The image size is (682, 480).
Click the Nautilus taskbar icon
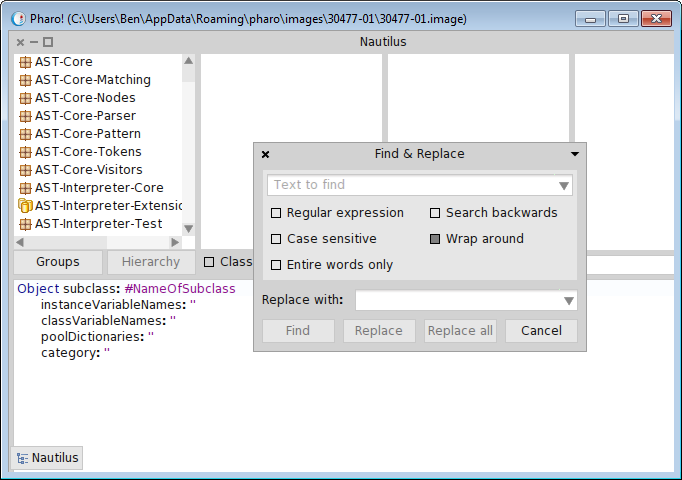click(x=22, y=458)
